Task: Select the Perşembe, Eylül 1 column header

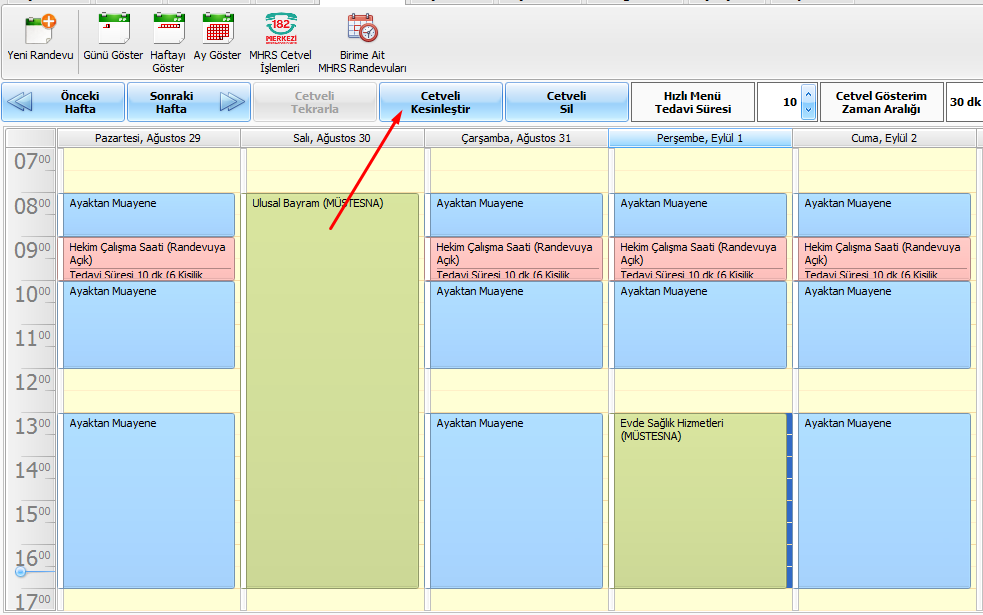Action: pos(700,138)
